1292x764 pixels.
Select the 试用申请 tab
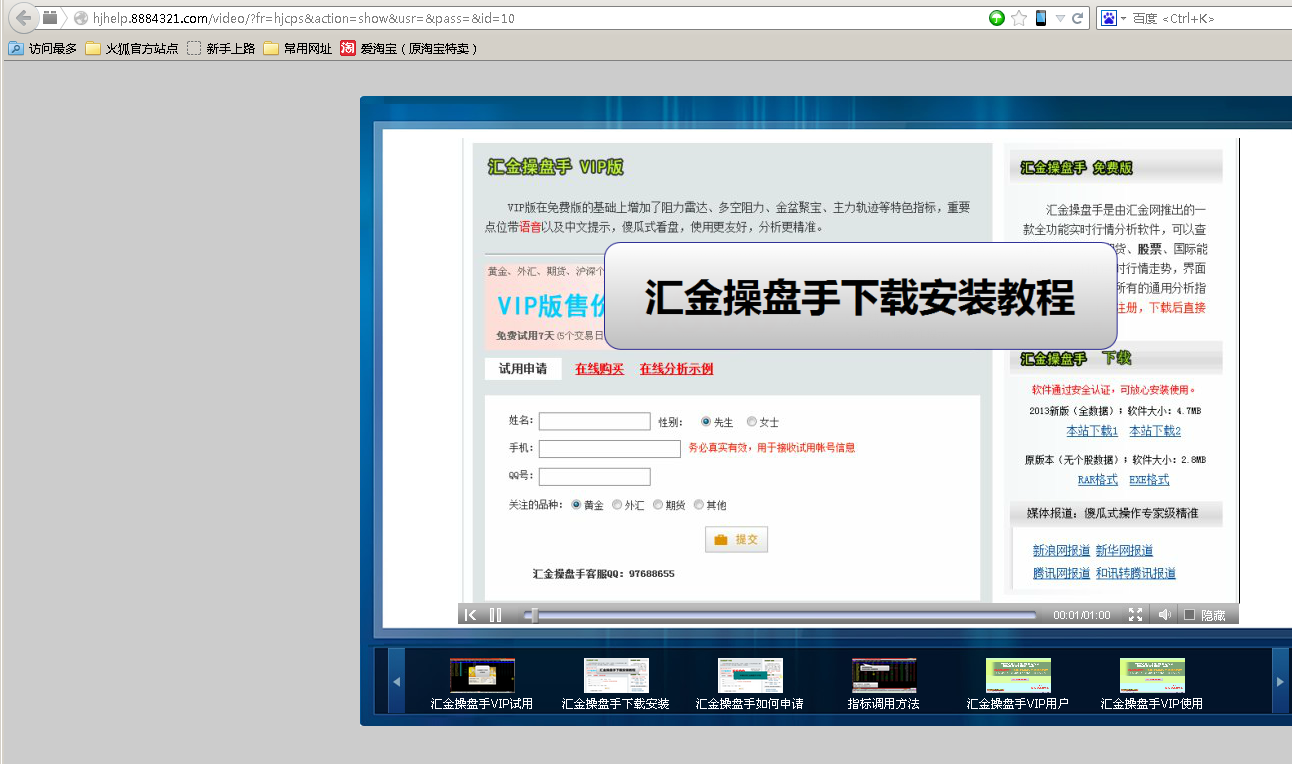click(x=523, y=369)
